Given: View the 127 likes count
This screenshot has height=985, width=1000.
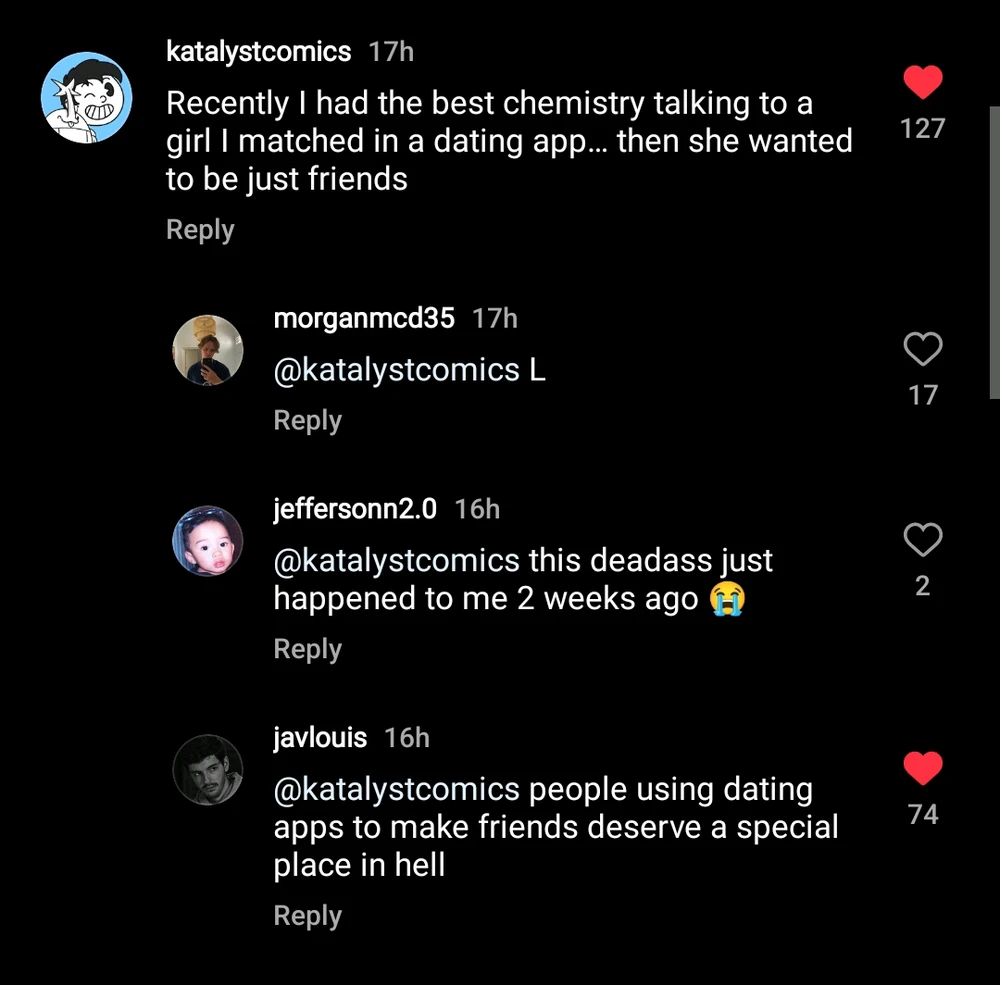Looking at the screenshot, I should click(x=922, y=128).
